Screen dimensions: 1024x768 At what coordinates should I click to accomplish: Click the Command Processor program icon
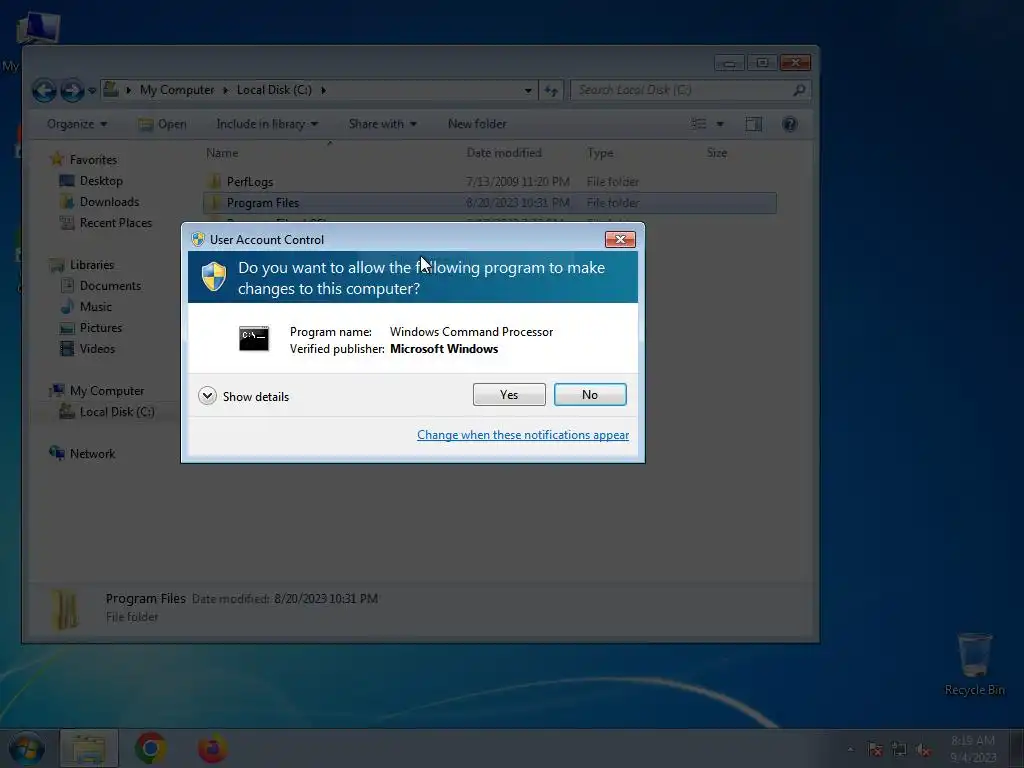pyautogui.click(x=253, y=338)
